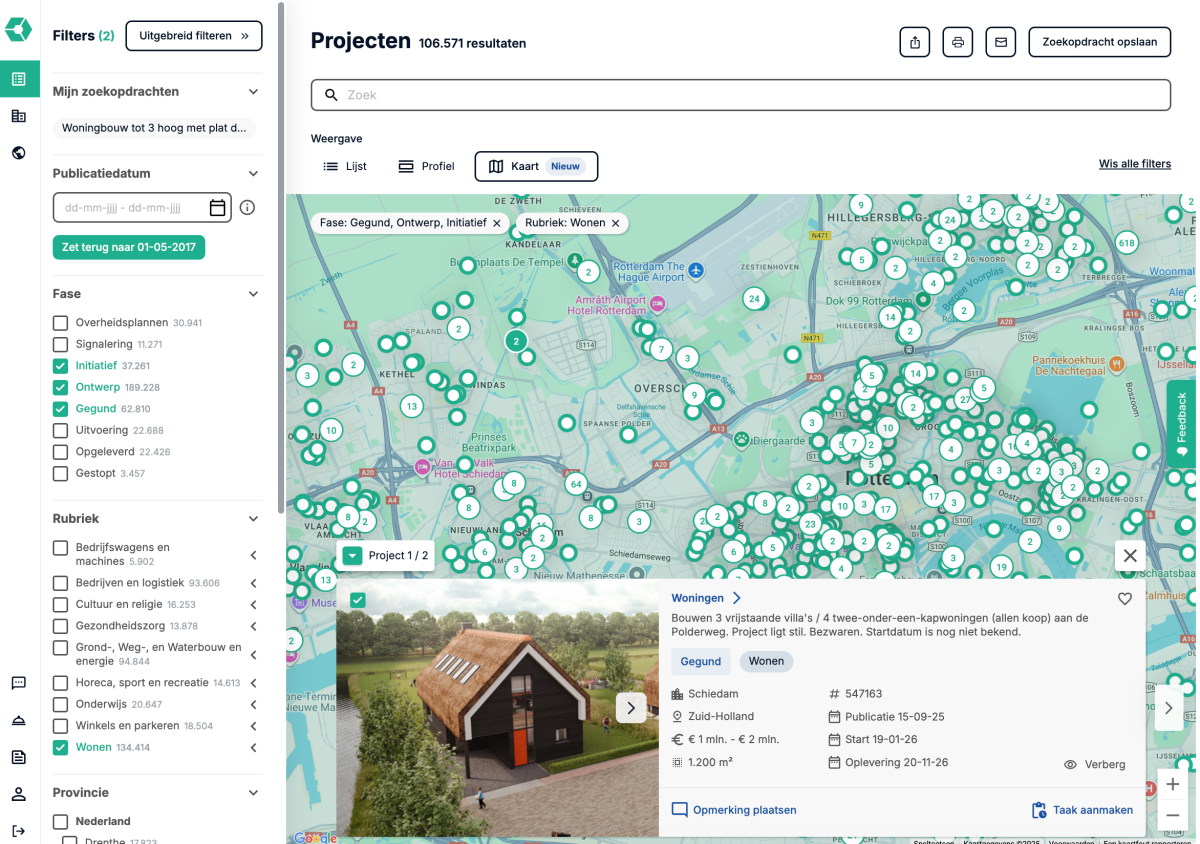Screen dimensions: 1200x844
Task: Click the Zoek search input field
Action: point(740,95)
